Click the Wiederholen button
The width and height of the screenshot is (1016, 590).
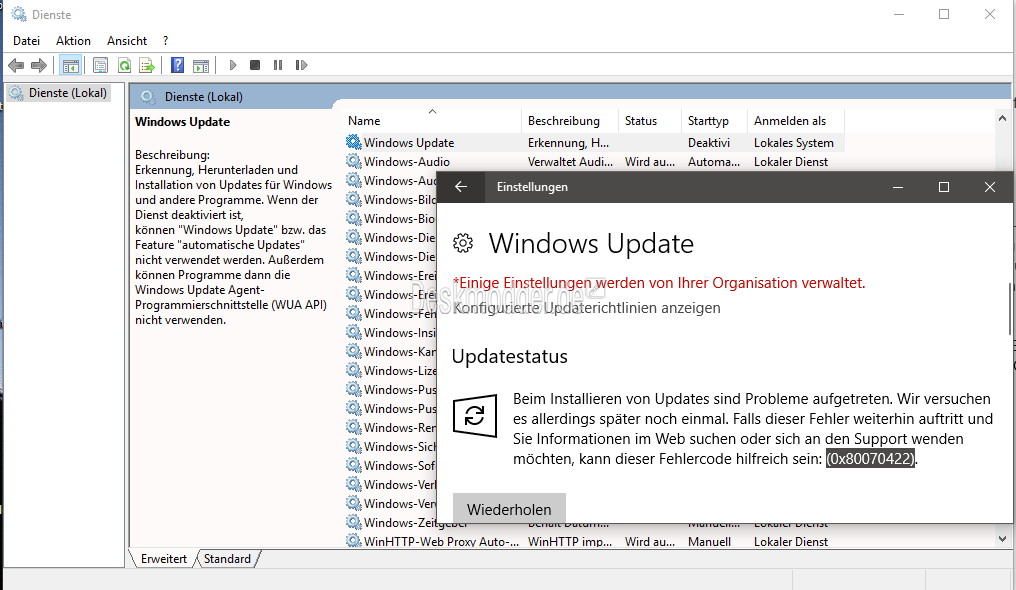pyautogui.click(x=509, y=509)
